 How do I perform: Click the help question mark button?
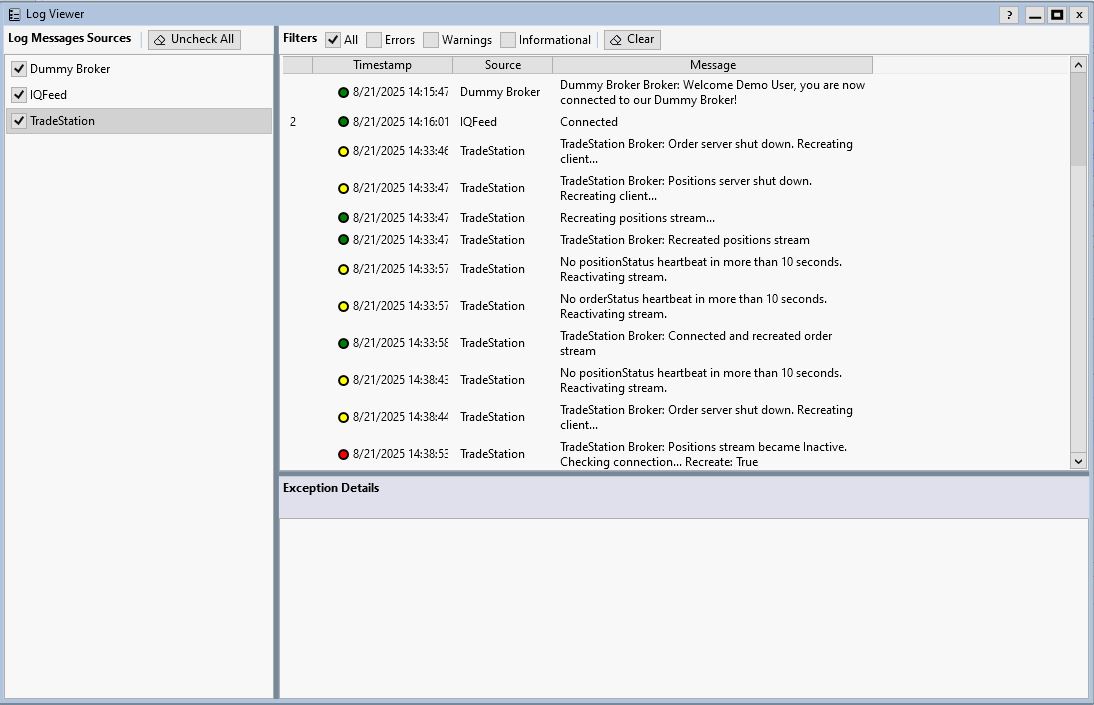coord(1009,15)
